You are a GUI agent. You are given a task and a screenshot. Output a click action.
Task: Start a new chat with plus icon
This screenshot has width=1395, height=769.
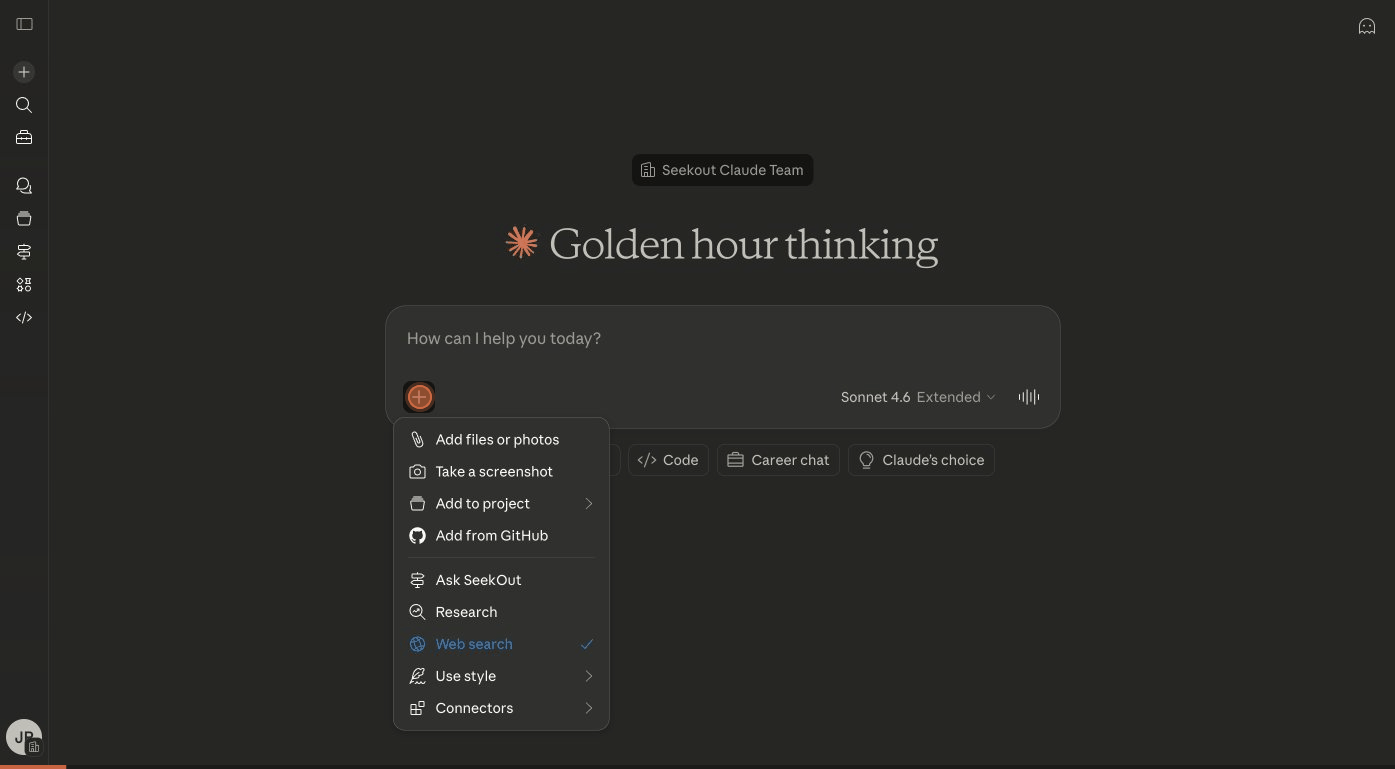click(x=24, y=72)
